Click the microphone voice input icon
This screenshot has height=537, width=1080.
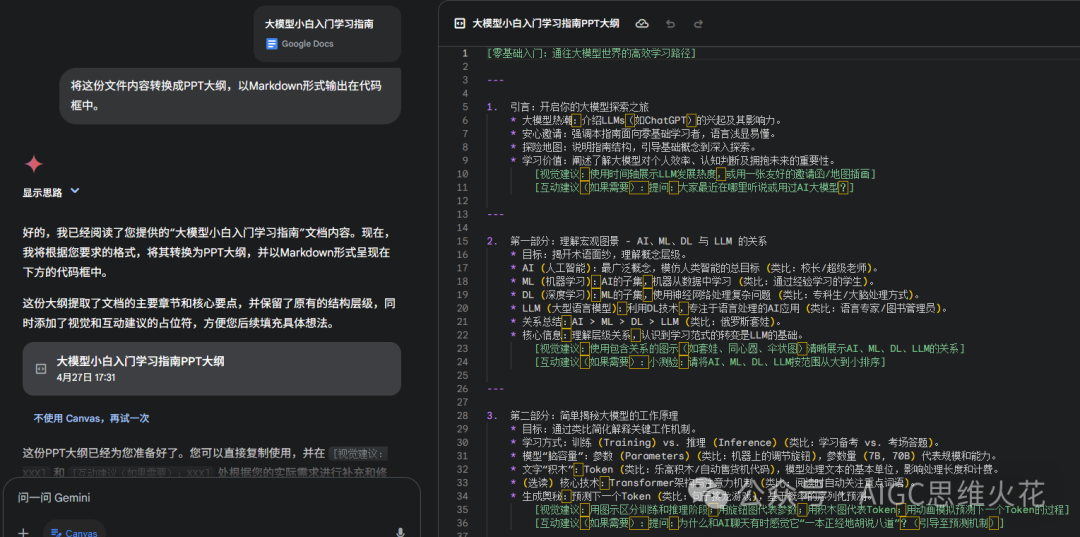coord(399,532)
